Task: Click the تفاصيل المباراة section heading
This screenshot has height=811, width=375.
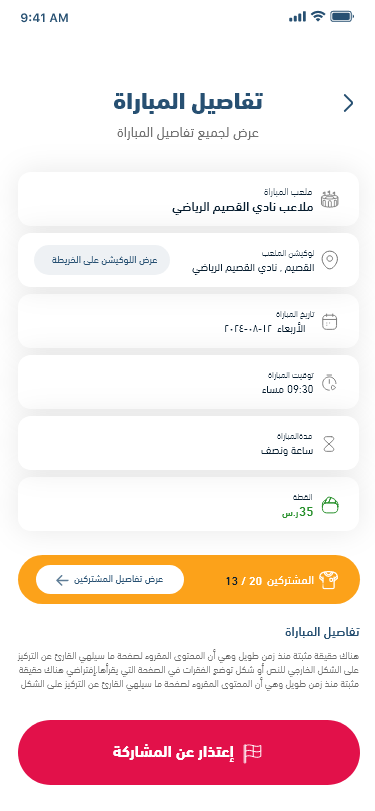Action: click(322, 632)
